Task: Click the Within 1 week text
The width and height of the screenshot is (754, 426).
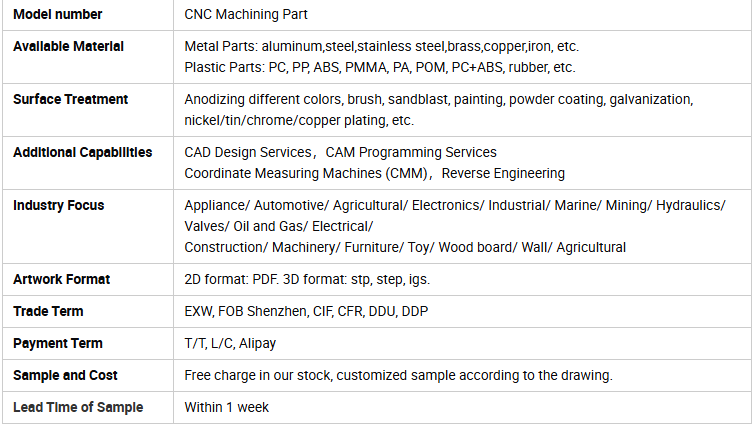Action: 226,407
